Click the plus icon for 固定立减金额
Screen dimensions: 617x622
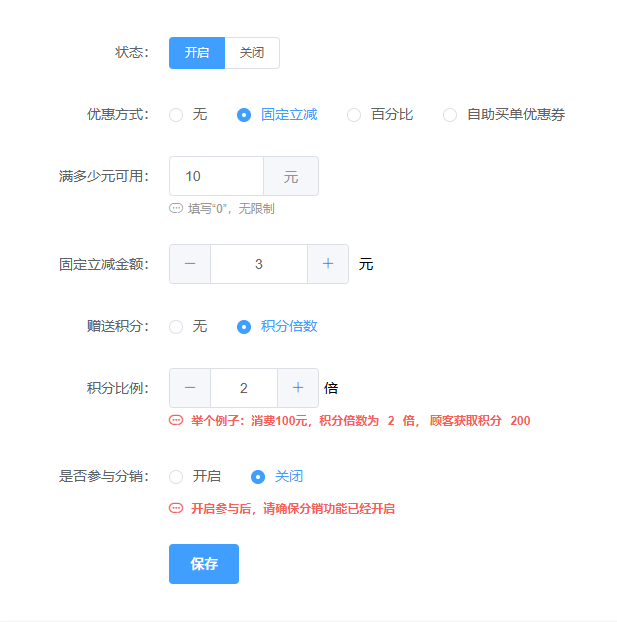tap(327, 264)
